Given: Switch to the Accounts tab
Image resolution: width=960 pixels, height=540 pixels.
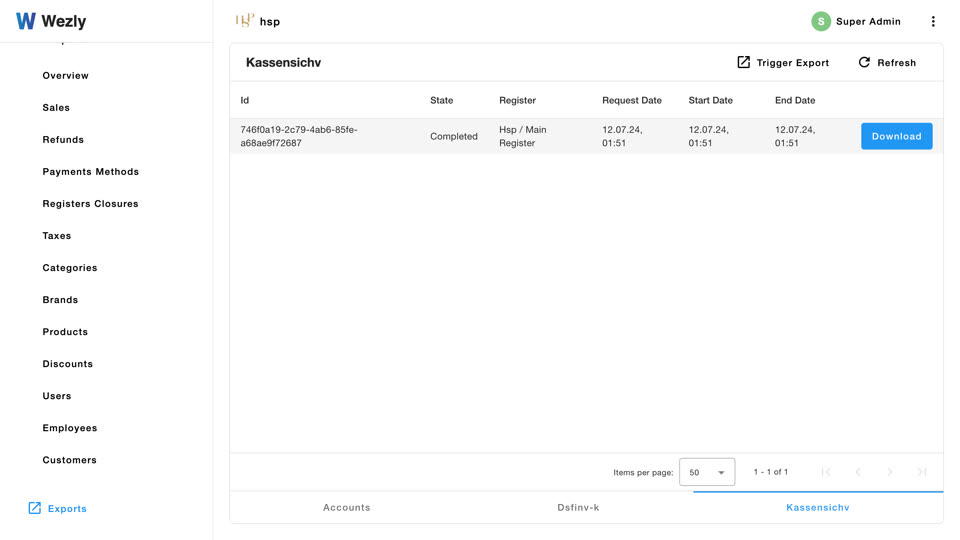Looking at the screenshot, I should 347,508.
